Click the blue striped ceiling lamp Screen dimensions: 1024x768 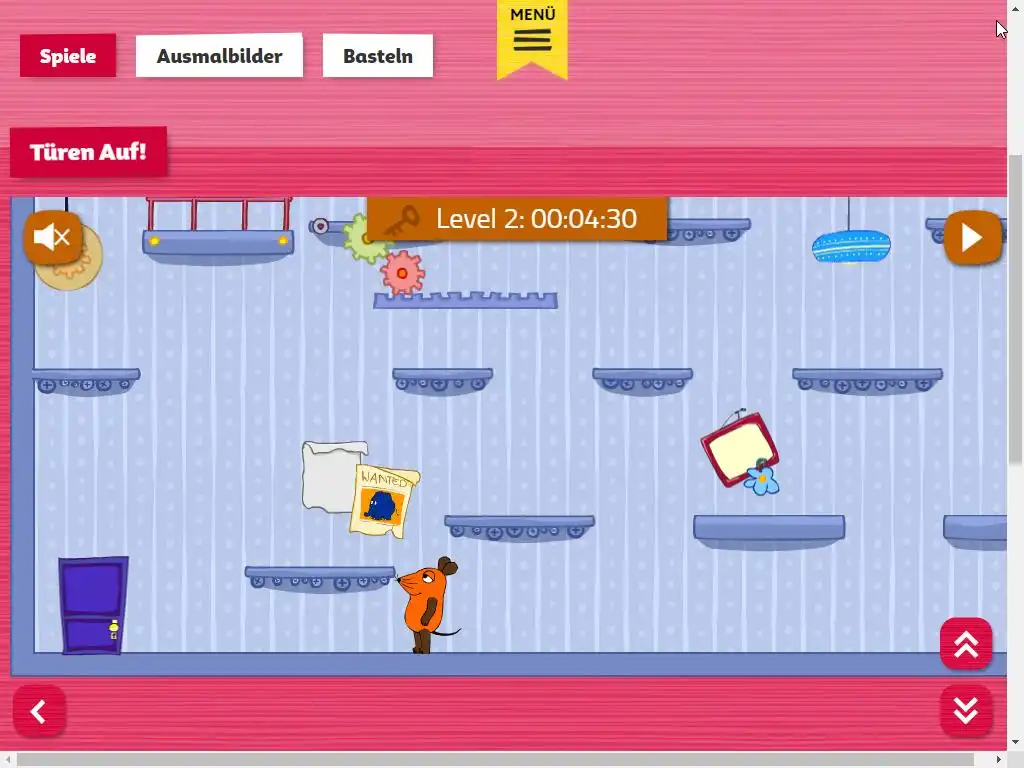coord(851,247)
